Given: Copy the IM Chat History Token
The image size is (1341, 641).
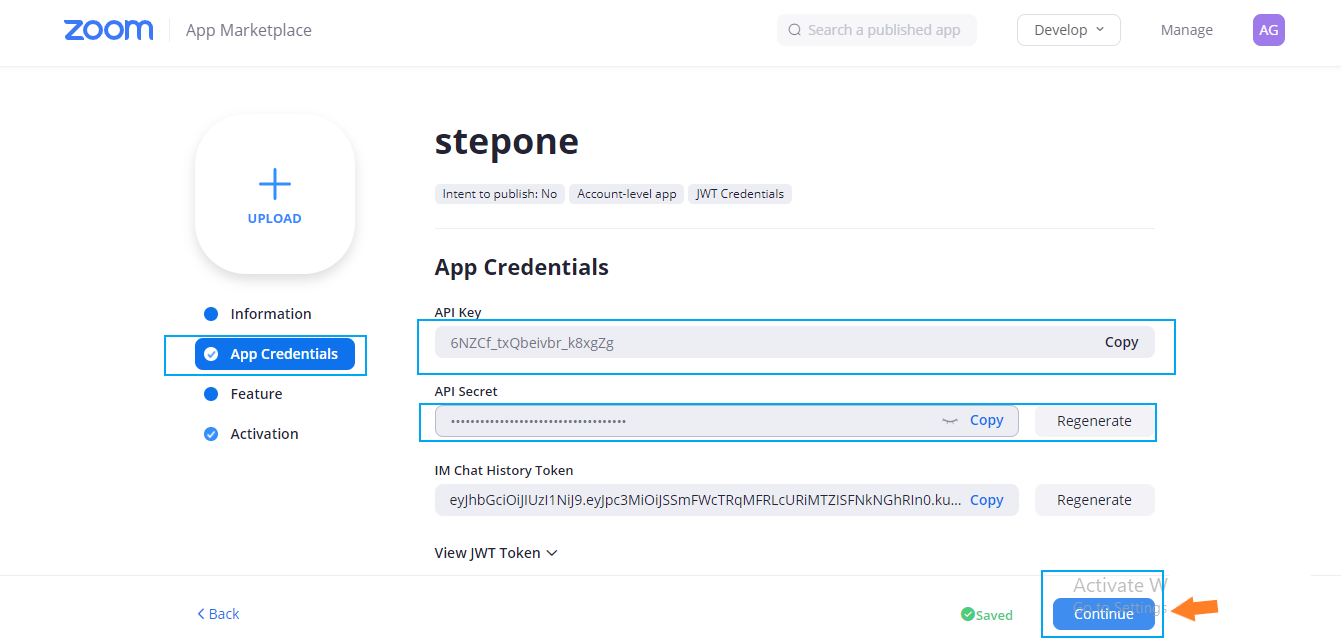Looking at the screenshot, I should pyautogui.click(x=987, y=500).
